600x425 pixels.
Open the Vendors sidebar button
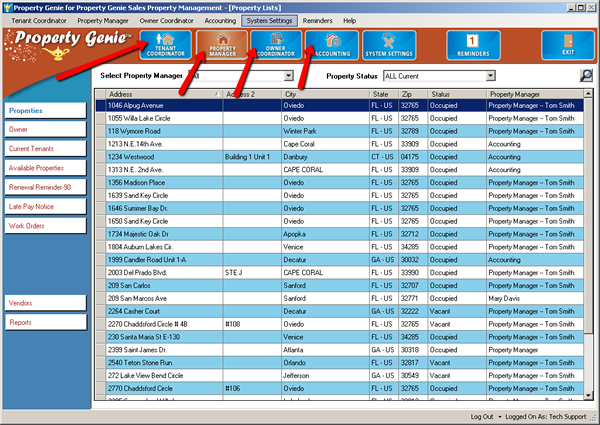tap(45, 303)
